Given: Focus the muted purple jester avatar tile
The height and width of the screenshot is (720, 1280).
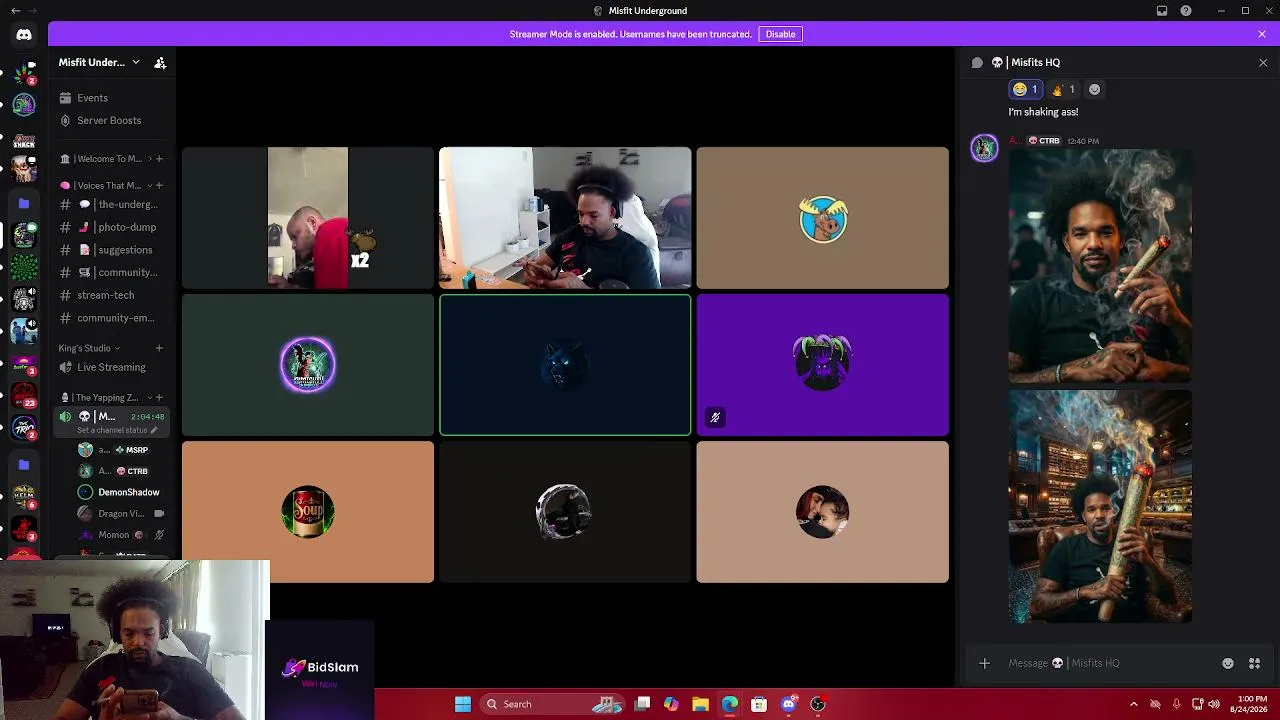Looking at the screenshot, I should pos(822,365).
